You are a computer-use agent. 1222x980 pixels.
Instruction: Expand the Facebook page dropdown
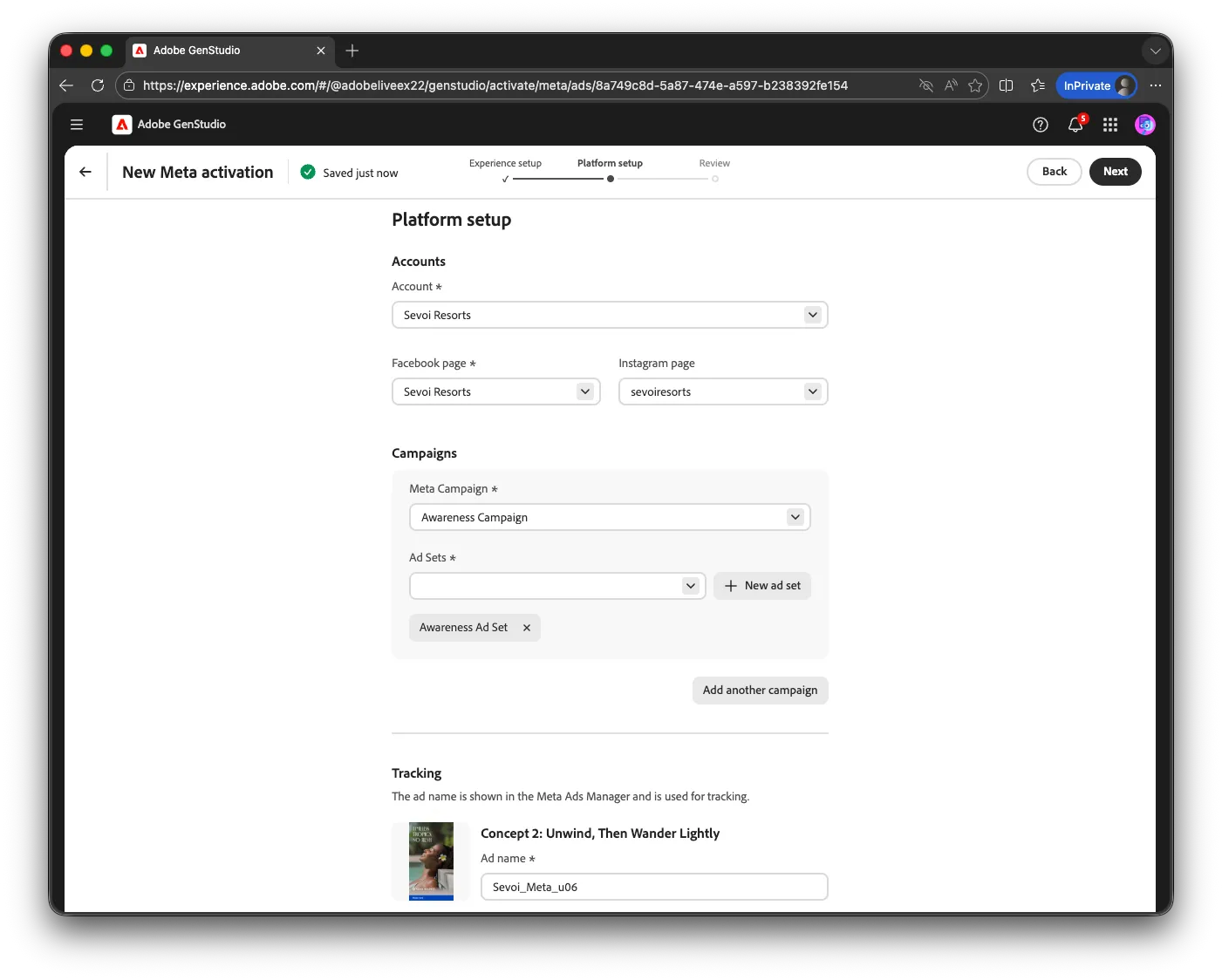point(496,391)
